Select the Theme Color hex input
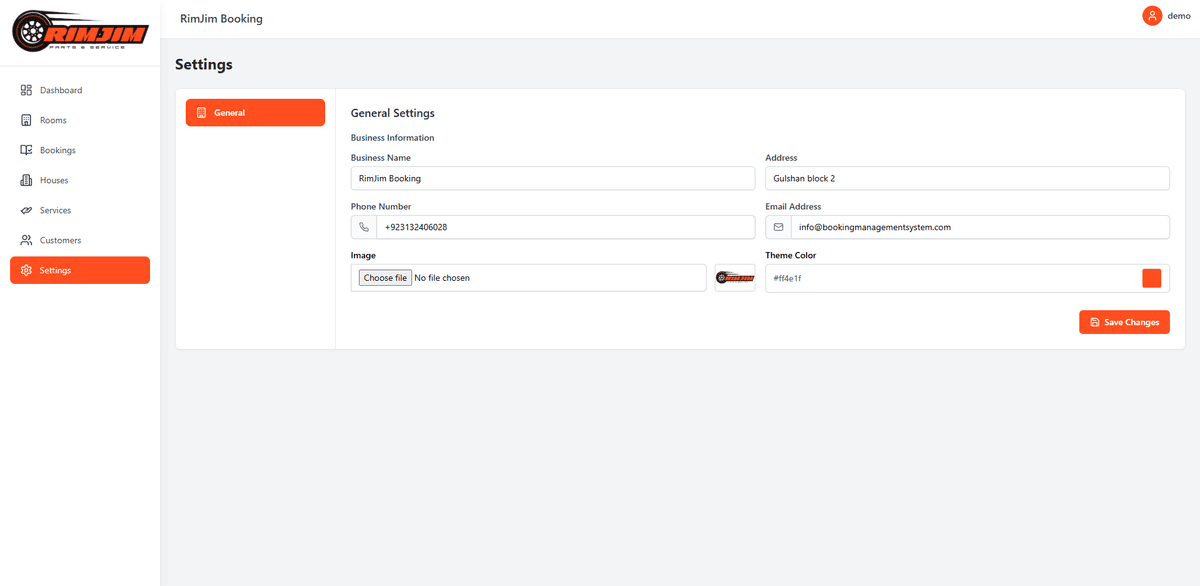The width and height of the screenshot is (1200, 586). pyautogui.click(x=950, y=278)
